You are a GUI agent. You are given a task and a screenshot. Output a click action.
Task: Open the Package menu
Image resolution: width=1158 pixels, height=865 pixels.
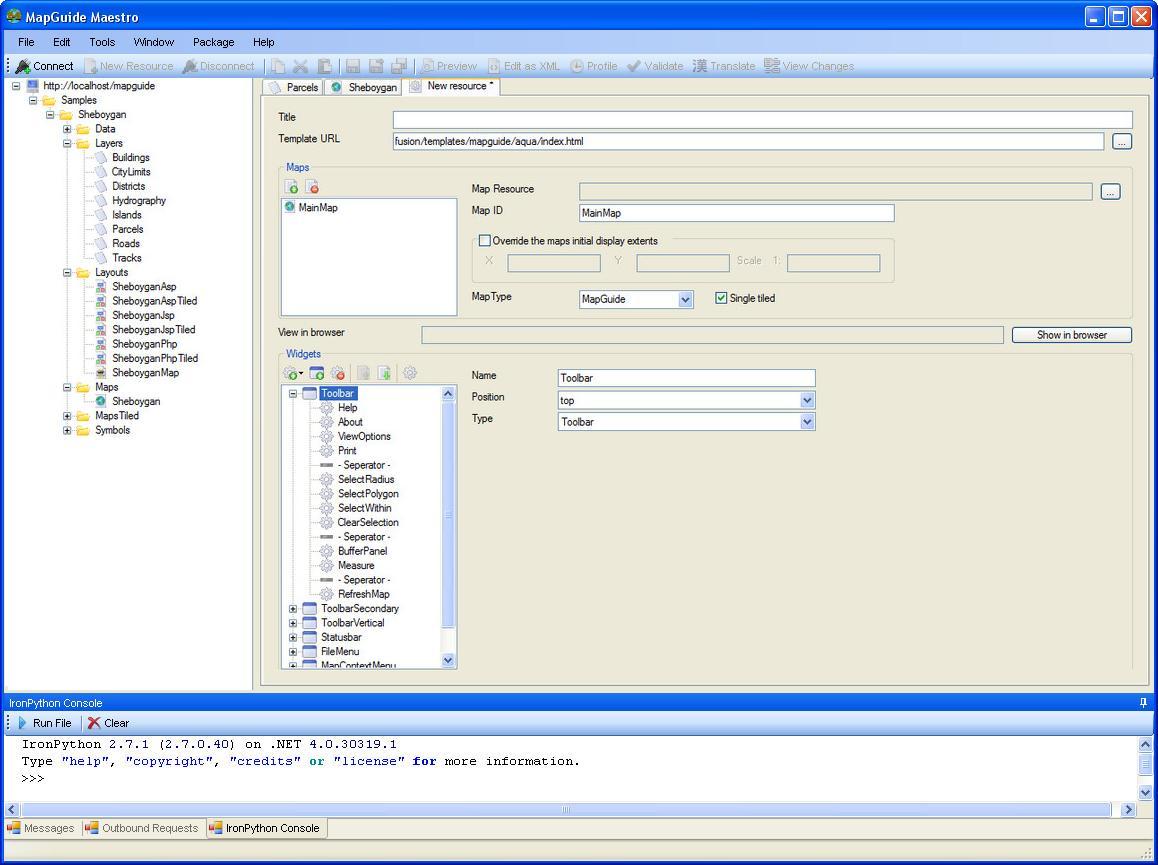click(212, 42)
